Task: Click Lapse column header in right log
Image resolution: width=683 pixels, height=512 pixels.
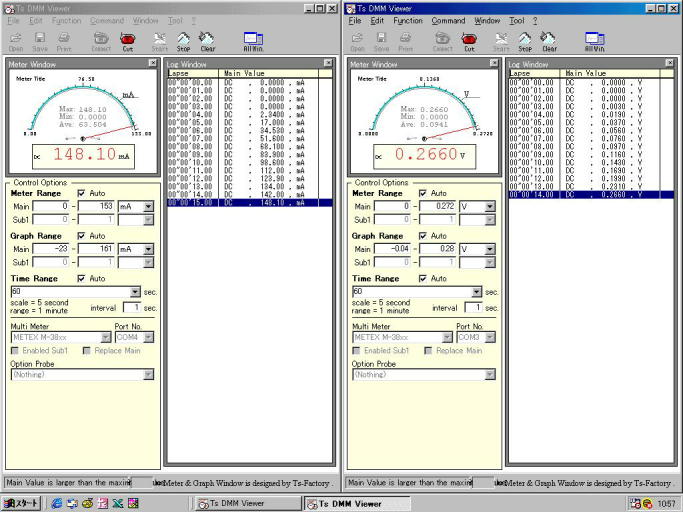Action: tap(536, 73)
